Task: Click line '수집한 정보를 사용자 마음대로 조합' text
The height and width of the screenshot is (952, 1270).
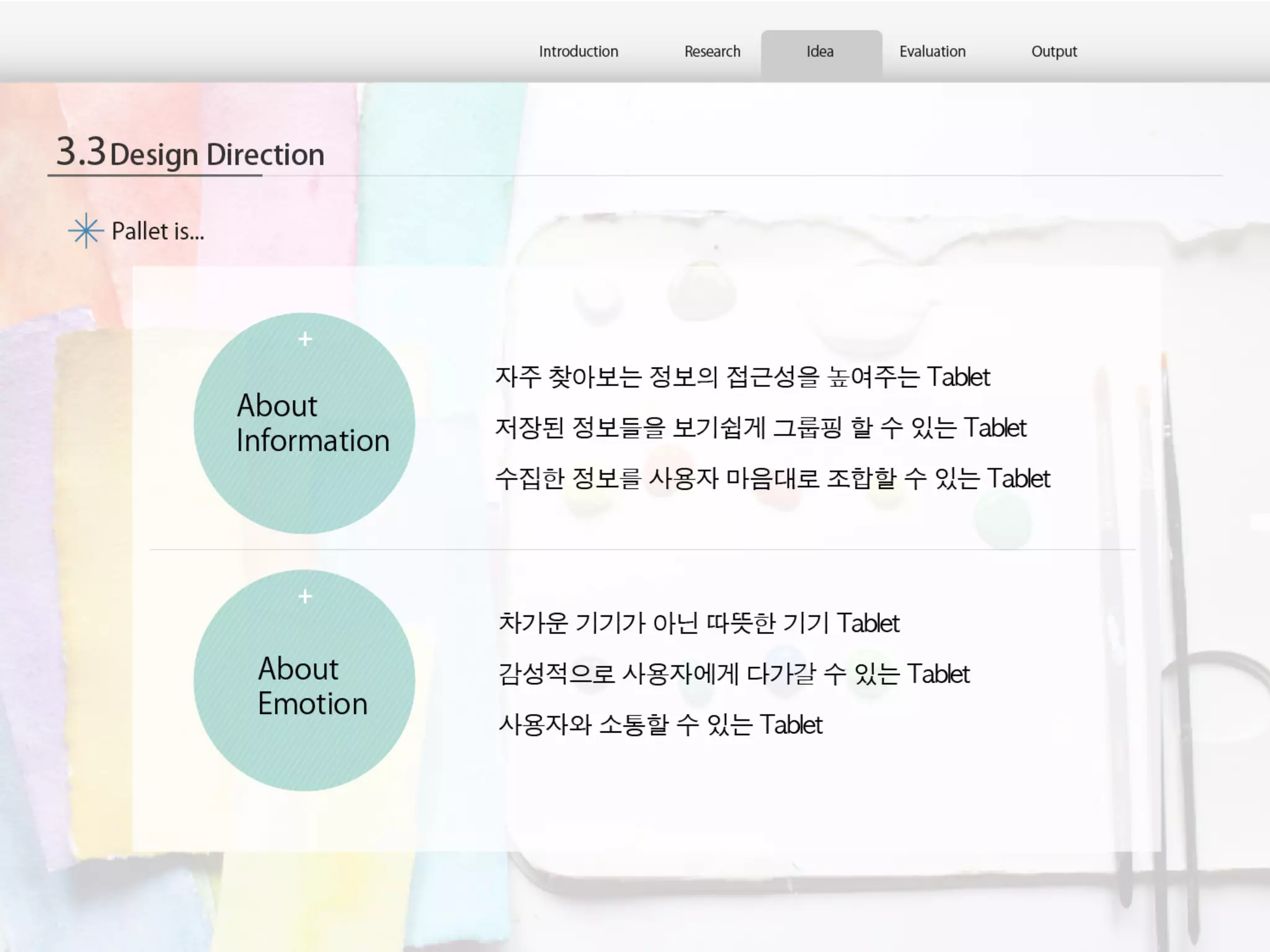Action: click(x=772, y=478)
